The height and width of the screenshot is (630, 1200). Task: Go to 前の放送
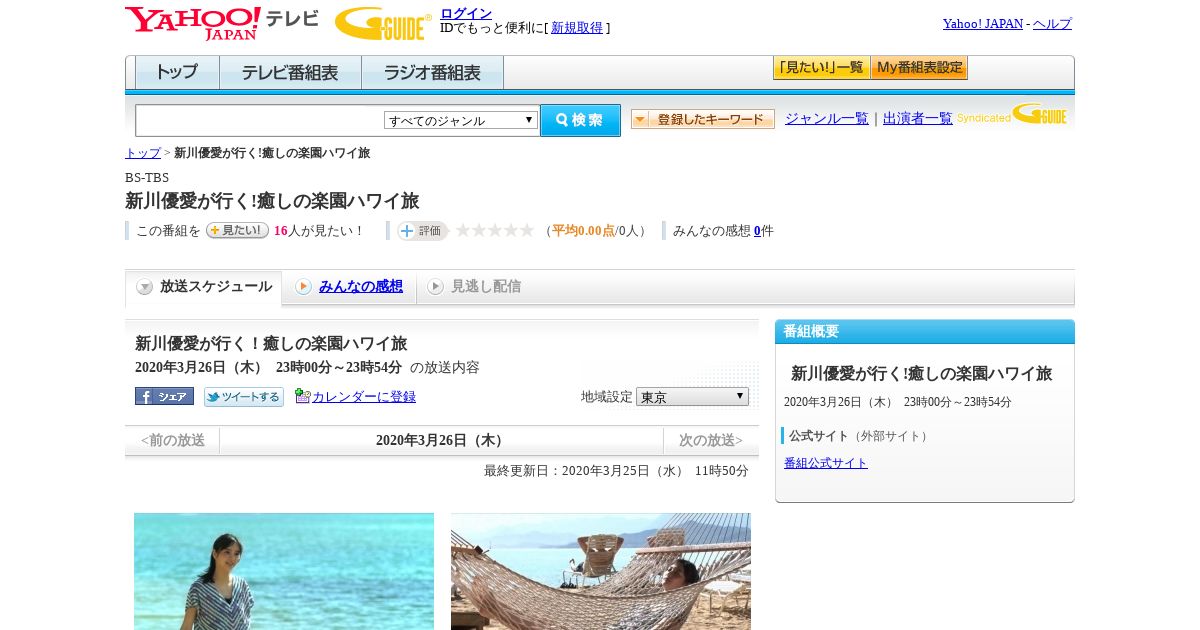[173, 441]
